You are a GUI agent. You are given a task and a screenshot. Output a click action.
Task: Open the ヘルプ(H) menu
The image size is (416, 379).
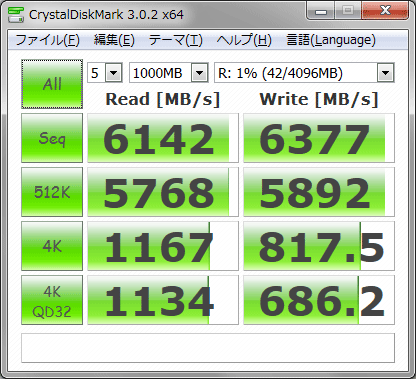pyautogui.click(x=244, y=40)
